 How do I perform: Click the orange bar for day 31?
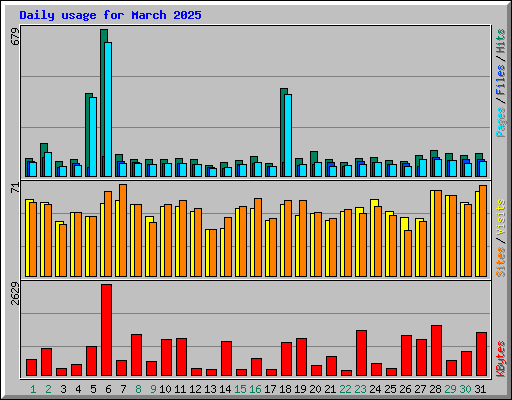[x=483, y=231]
